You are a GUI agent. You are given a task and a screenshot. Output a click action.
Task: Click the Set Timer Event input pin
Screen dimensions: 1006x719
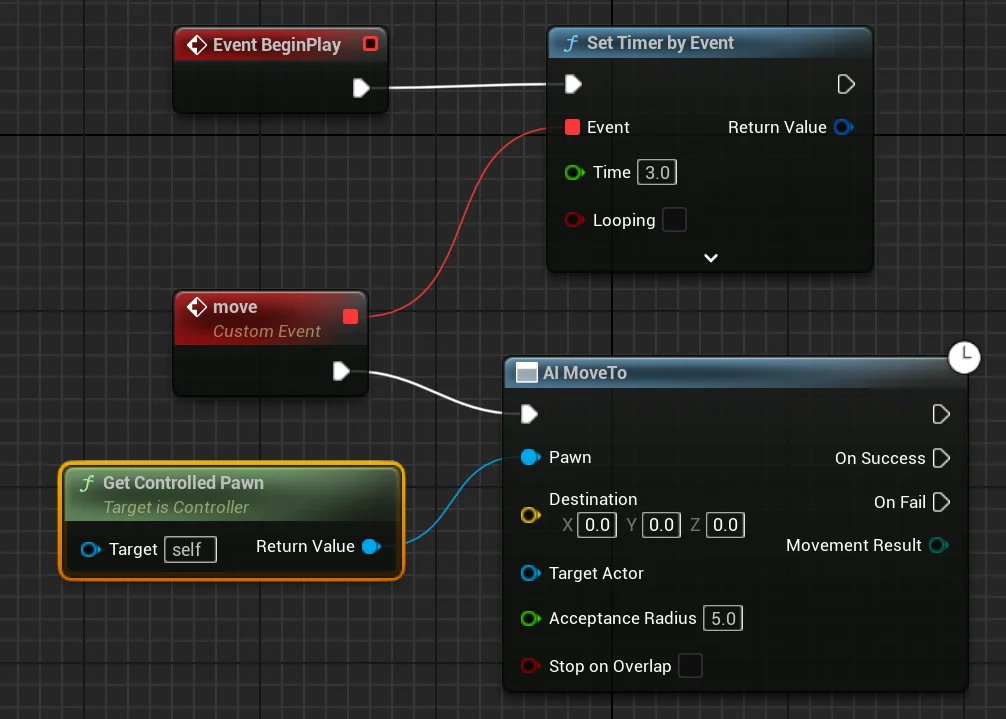coord(573,127)
